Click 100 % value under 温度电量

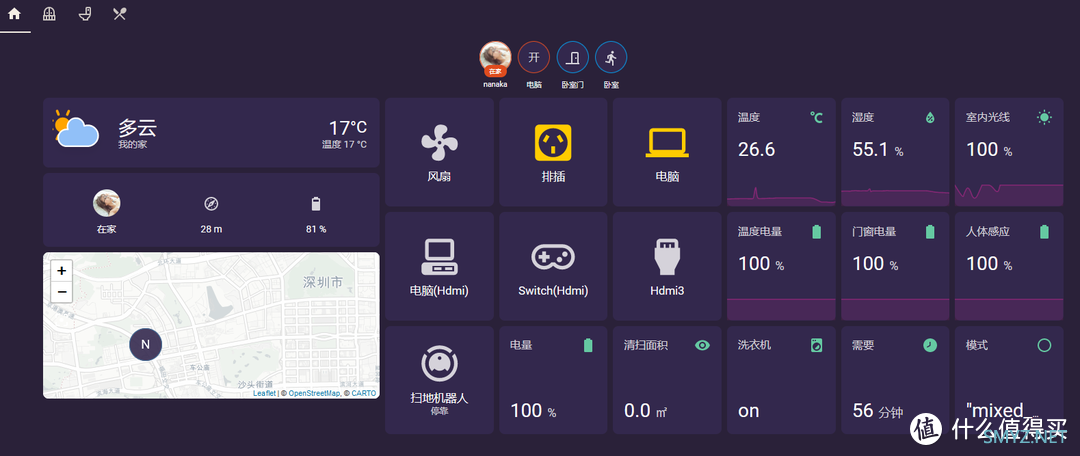(x=762, y=264)
